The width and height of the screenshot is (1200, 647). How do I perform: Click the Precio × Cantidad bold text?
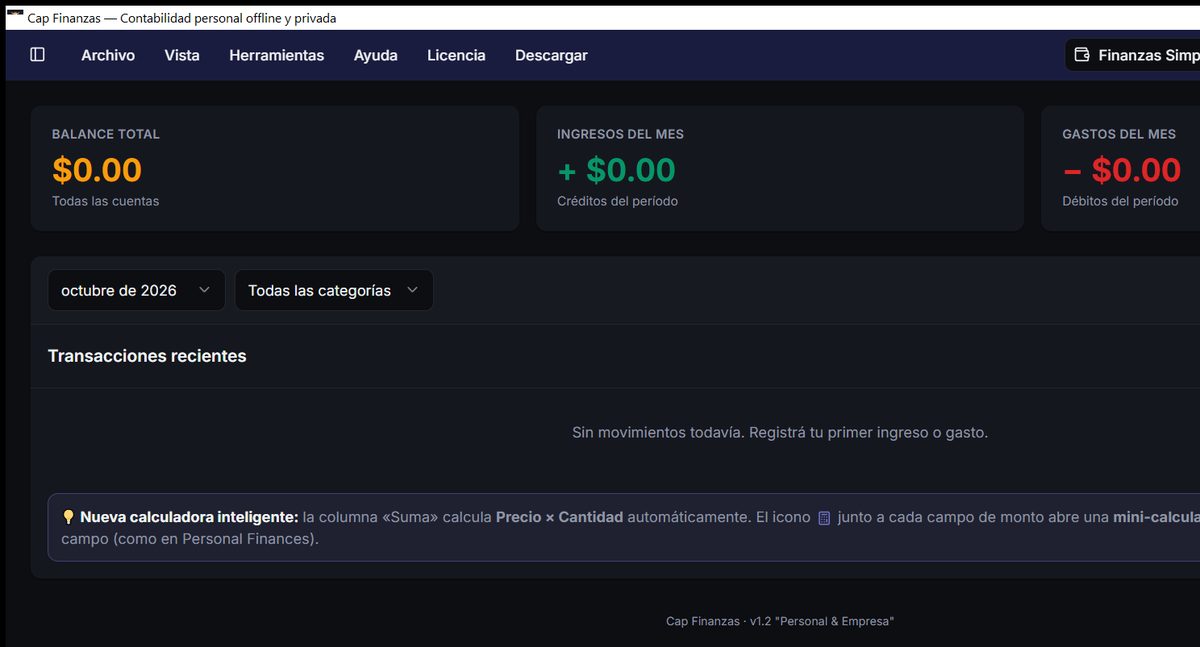[559, 517]
